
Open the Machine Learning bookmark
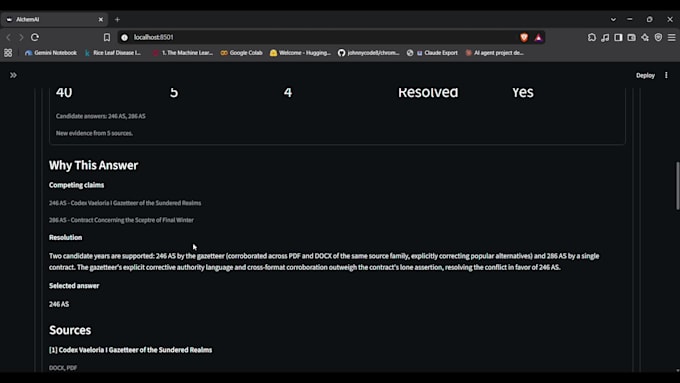[x=183, y=53]
